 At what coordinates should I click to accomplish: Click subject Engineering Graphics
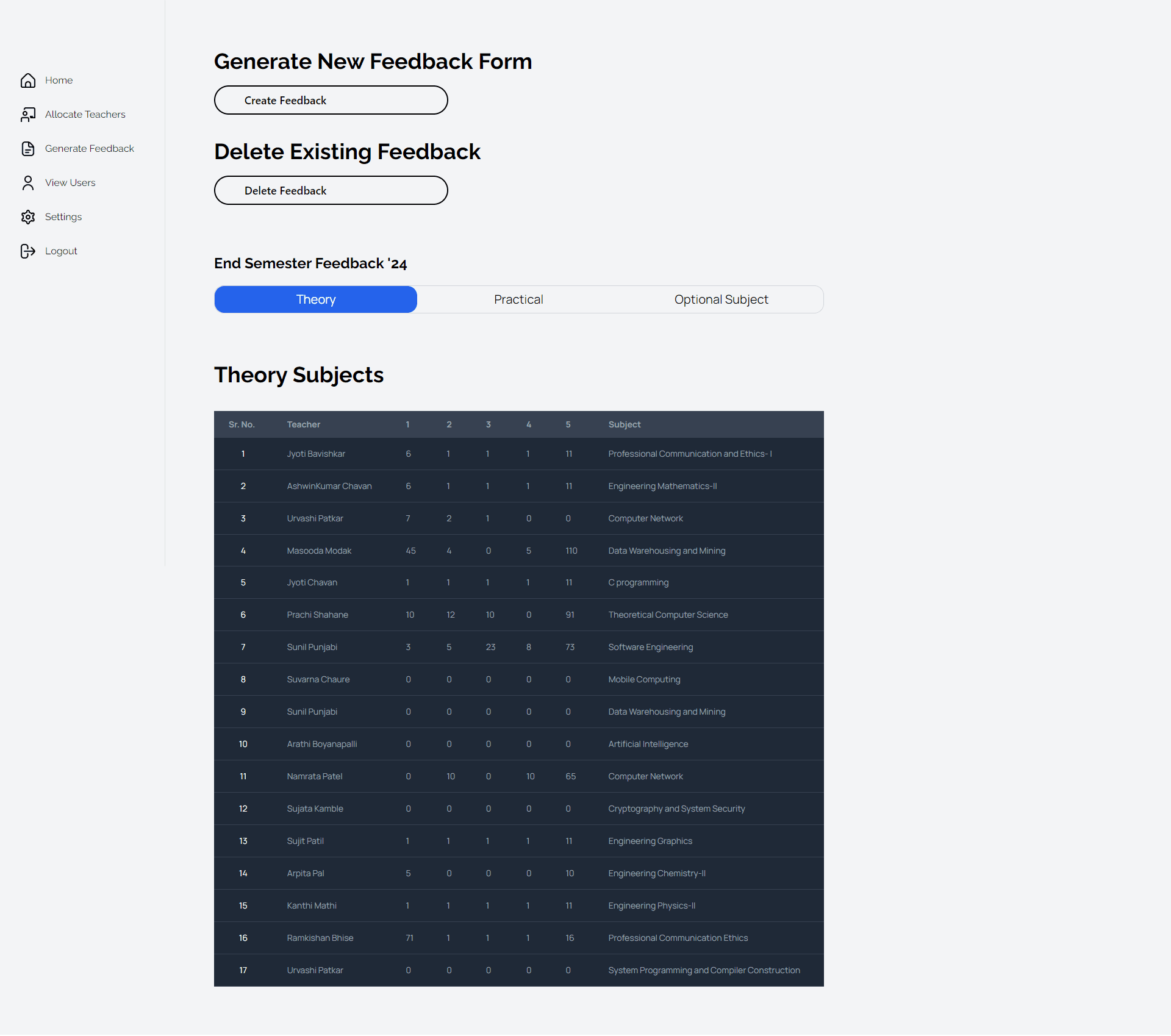[x=650, y=841]
